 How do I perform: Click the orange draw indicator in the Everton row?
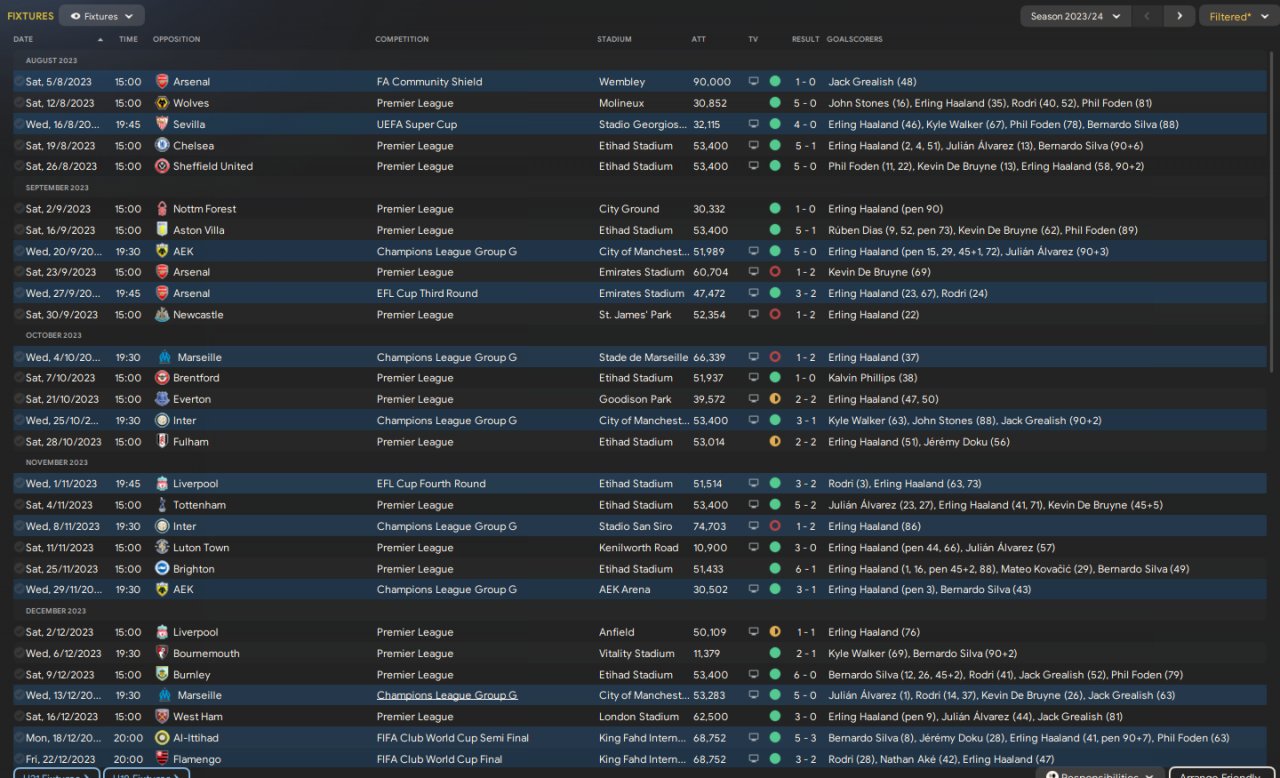click(x=775, y=399)
